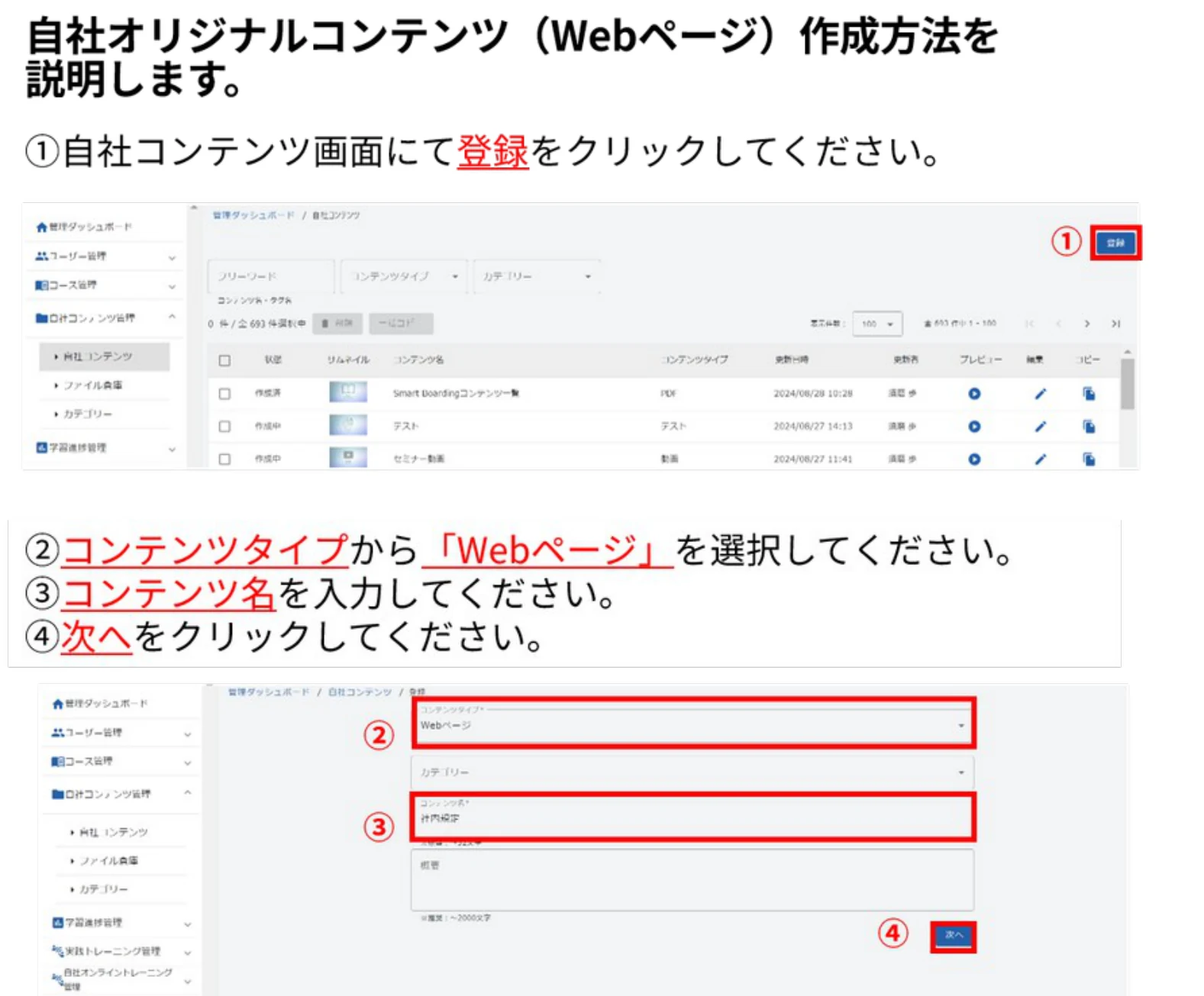Click edit pencil icon for Smart Boarding row

(x=1040, y=394)
